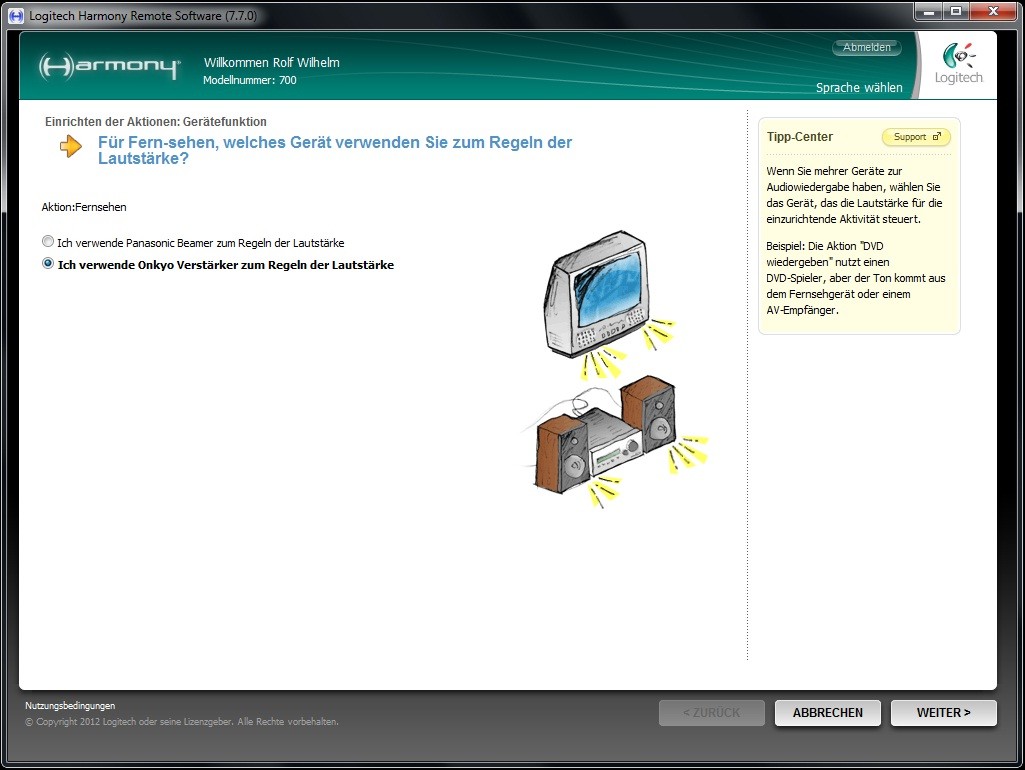
Task: Minimize the Harmony Remote Software window
Action: [x=928, y=12]
